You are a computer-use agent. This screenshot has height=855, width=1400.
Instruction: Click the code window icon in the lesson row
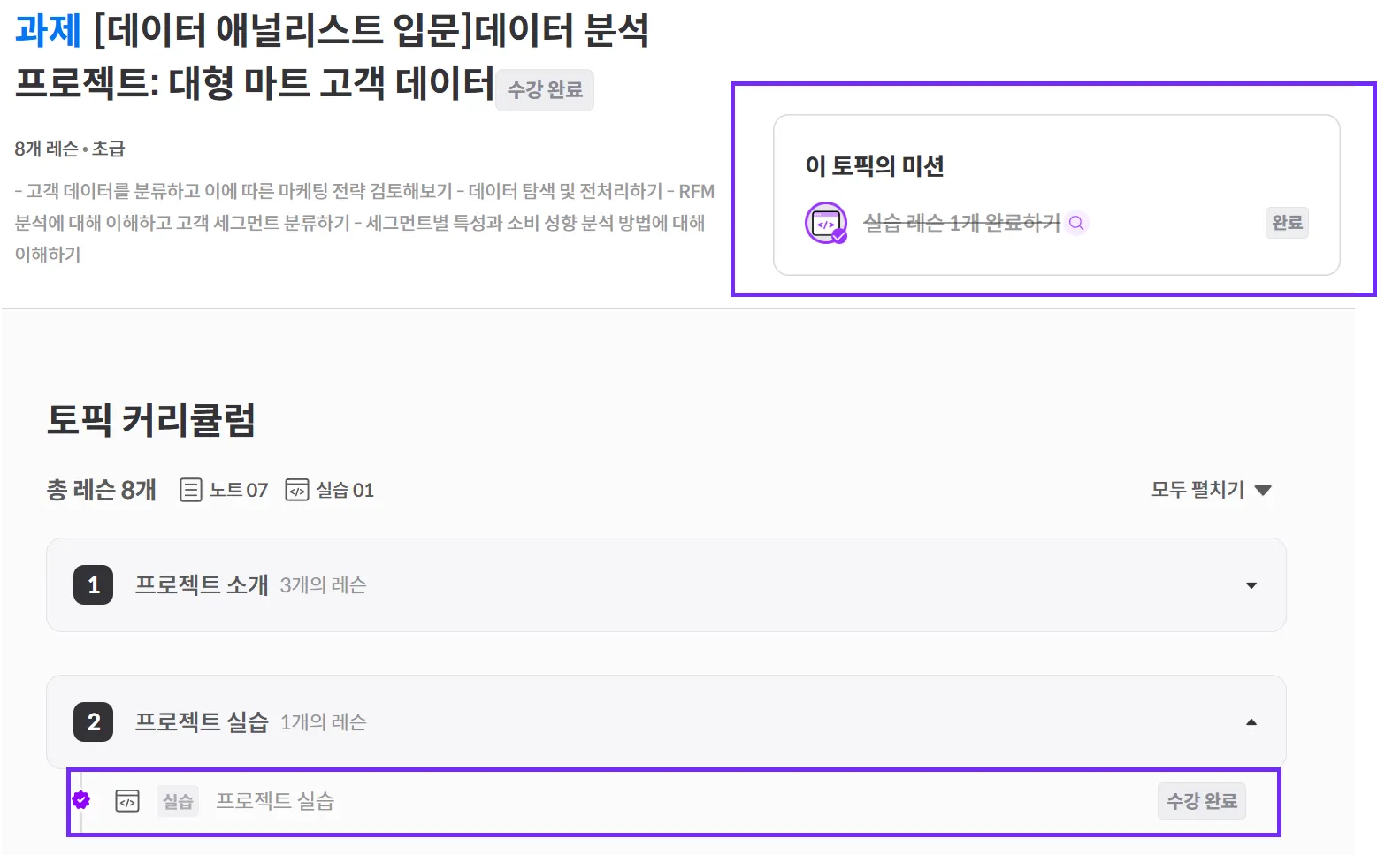click(127, 801)
